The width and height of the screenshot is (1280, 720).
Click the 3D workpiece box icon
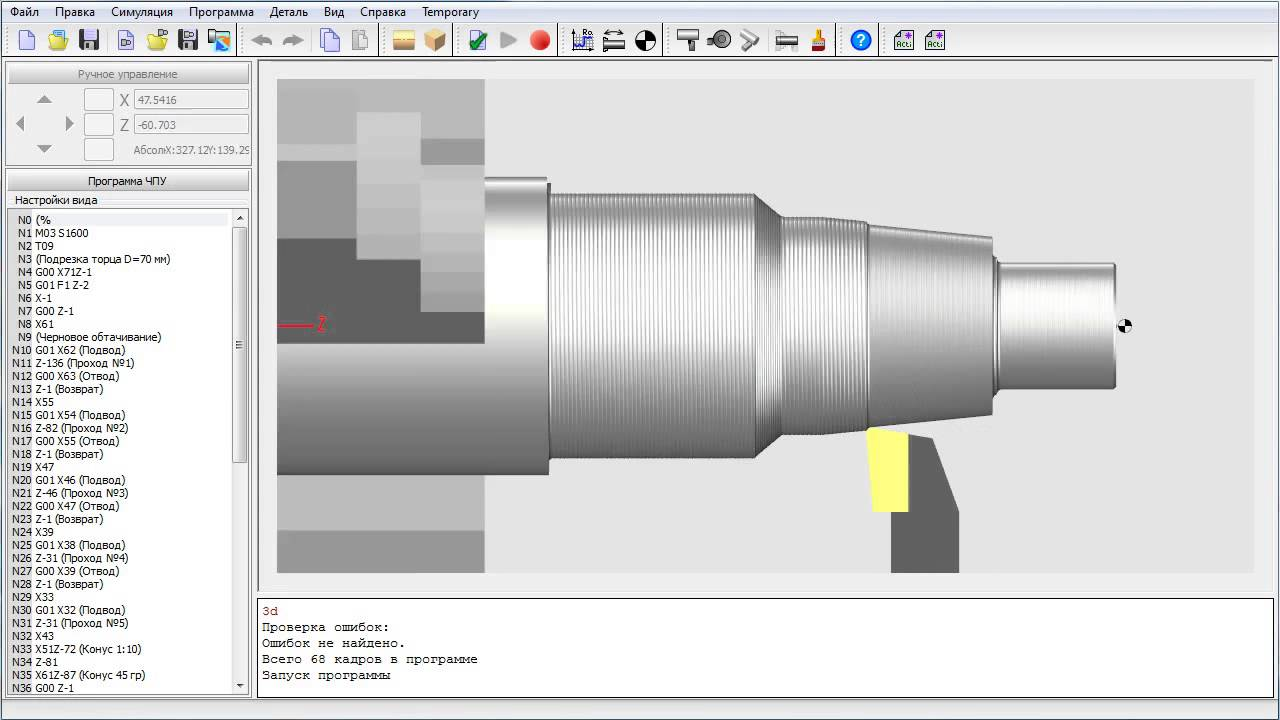coord(435,40)
